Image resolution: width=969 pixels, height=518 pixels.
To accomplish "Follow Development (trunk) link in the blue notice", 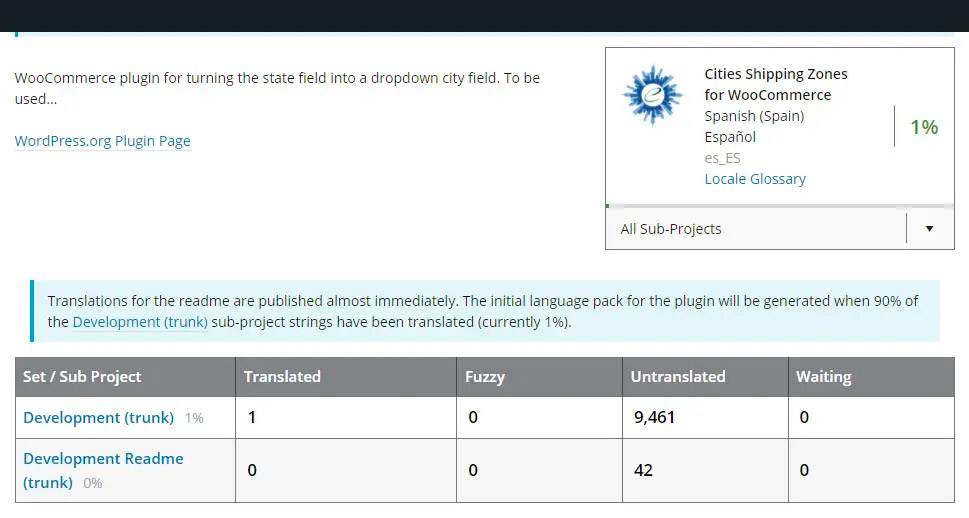I will (x=140, y=322).
